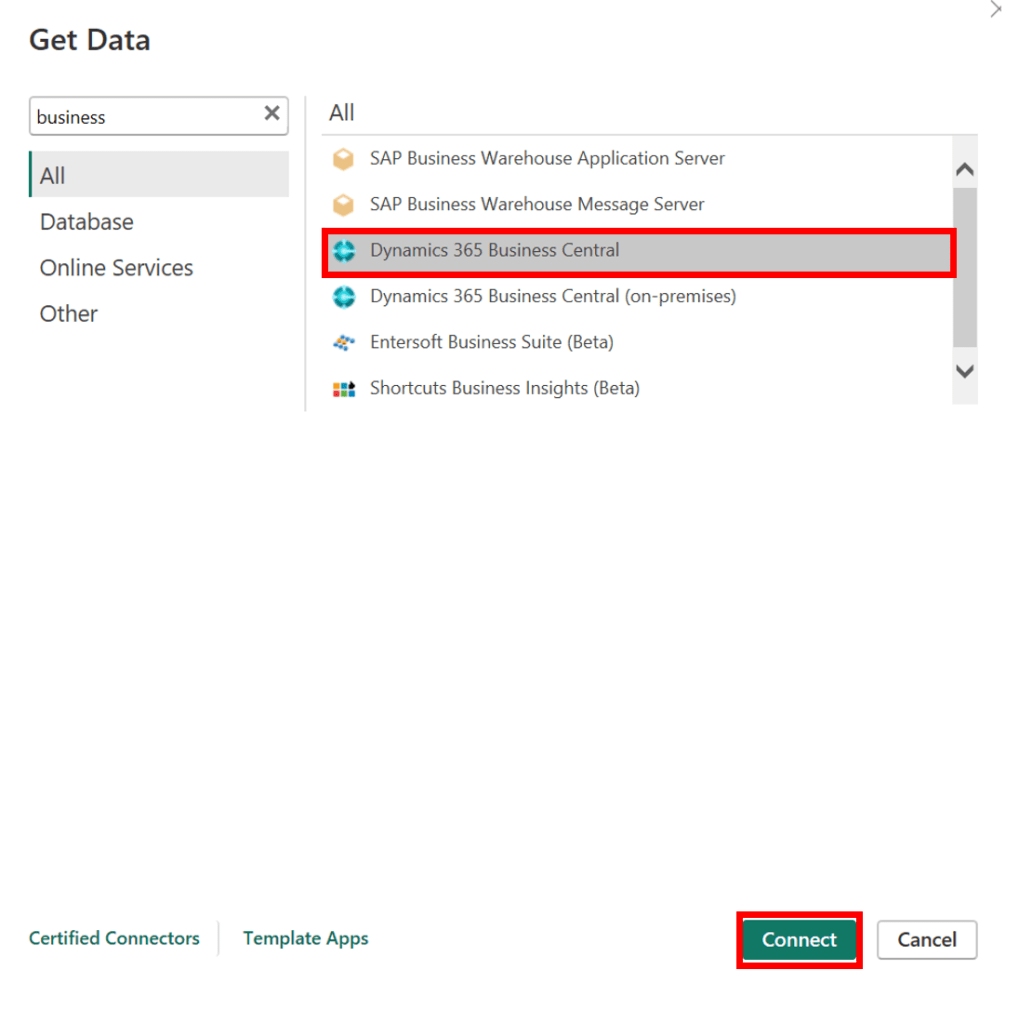1019x1023 pixels.
Task: Select SAP Business Warehouse Application Server
Action: pyautogui.click(x=637, y=159)
